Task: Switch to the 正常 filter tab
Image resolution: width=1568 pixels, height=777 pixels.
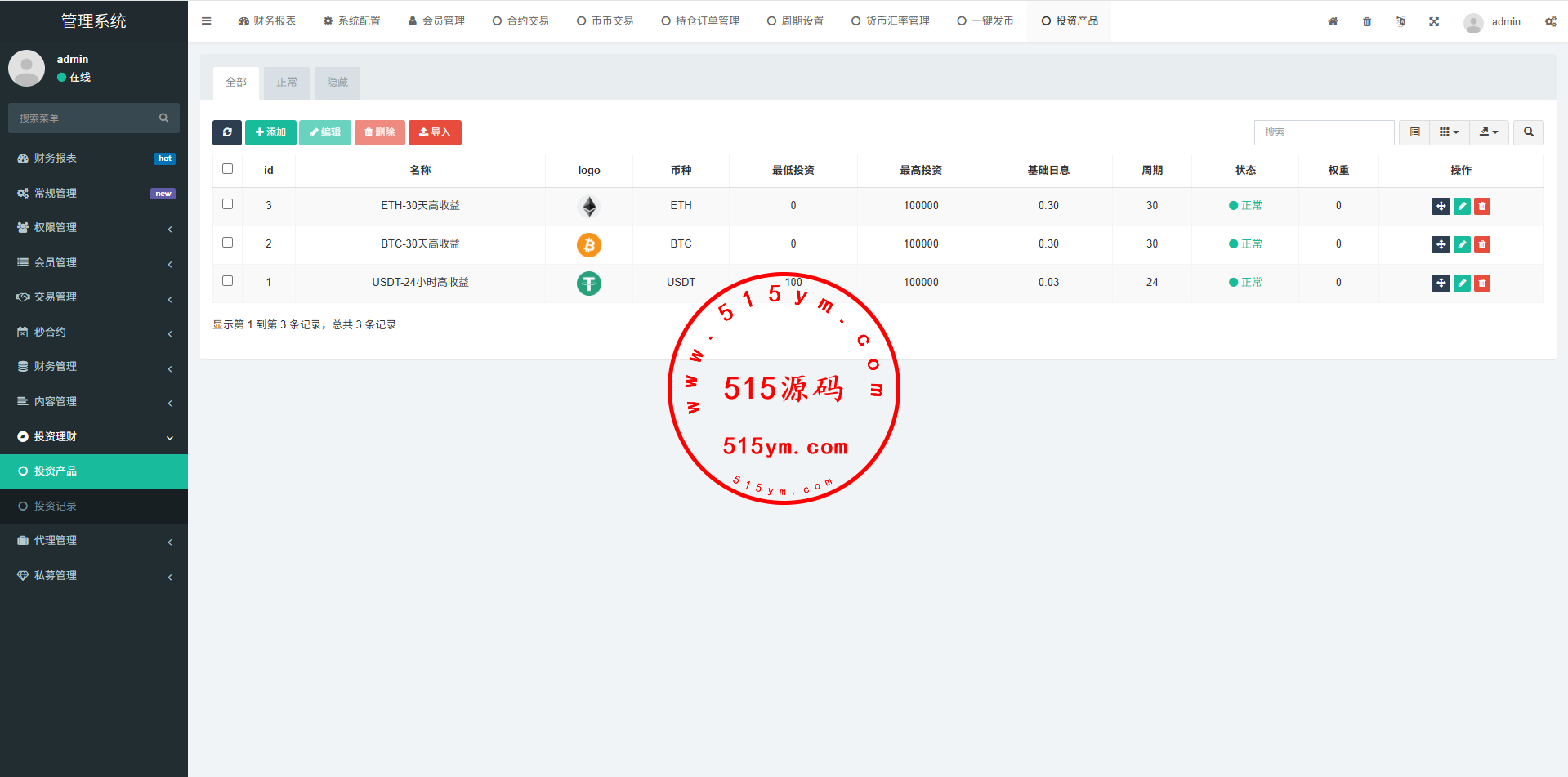Action: (x=287, y=83)
